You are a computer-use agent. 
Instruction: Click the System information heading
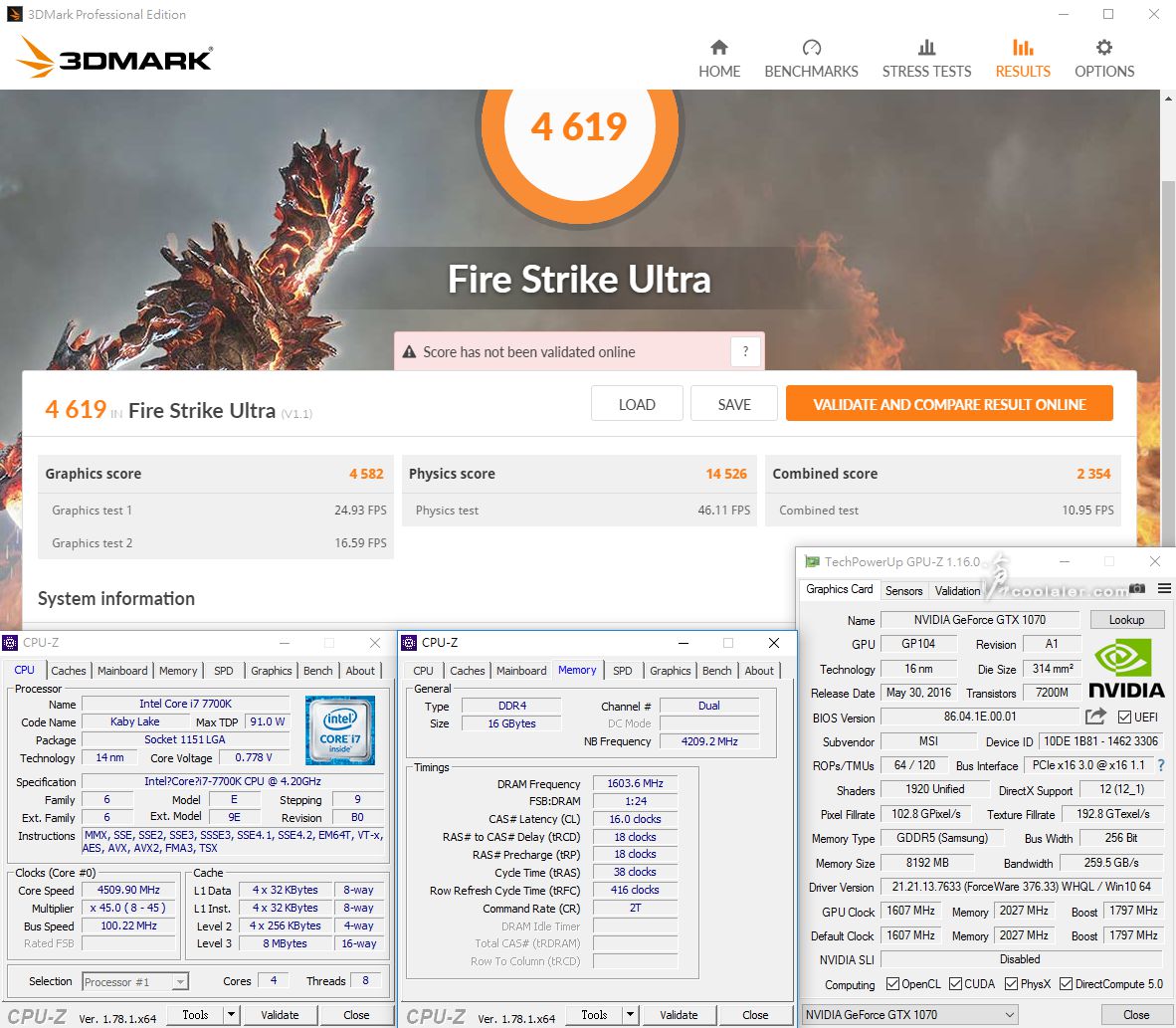[116, 598]
